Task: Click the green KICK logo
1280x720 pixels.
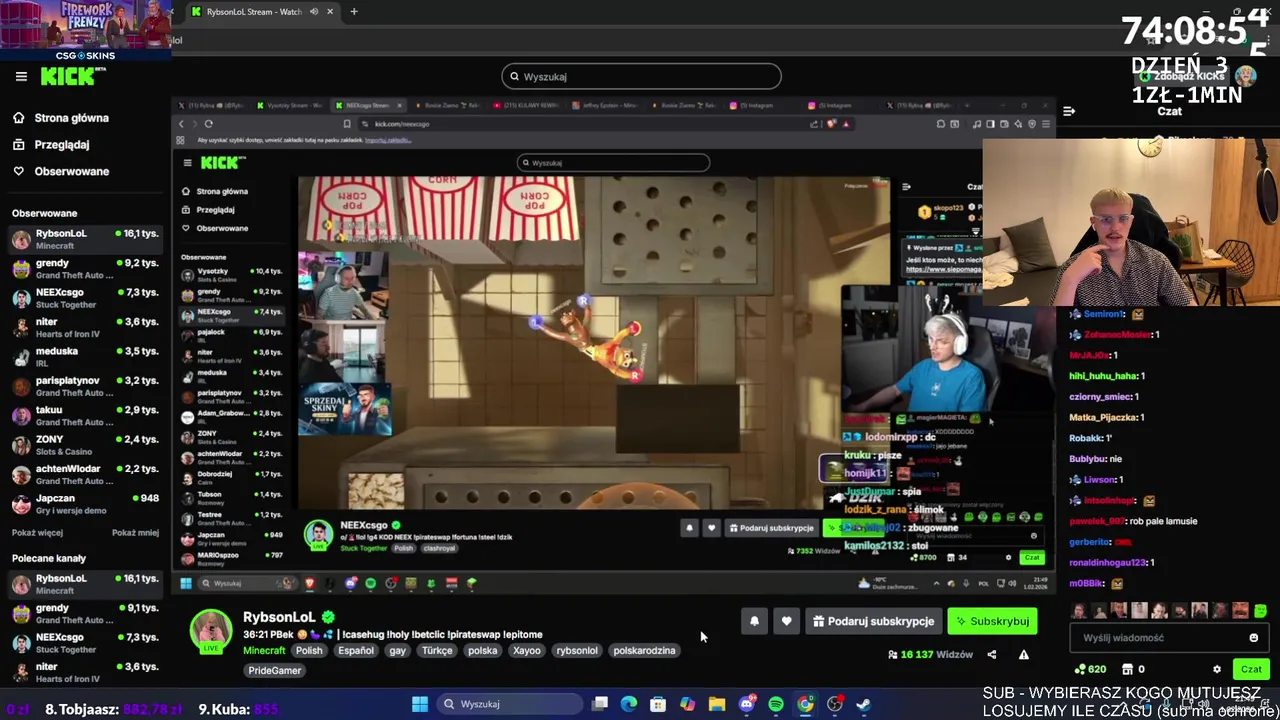Action: click(67, 76)
